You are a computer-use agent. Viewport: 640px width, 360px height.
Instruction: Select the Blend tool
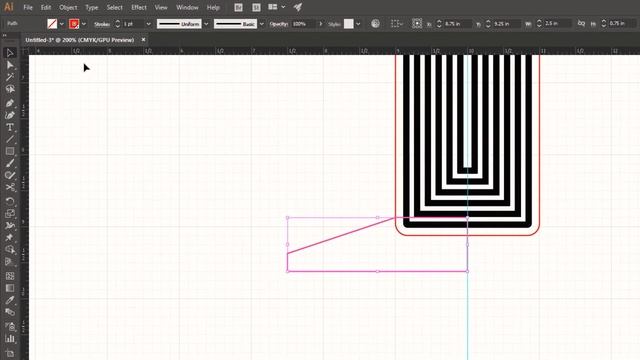(x=10, y=313)
